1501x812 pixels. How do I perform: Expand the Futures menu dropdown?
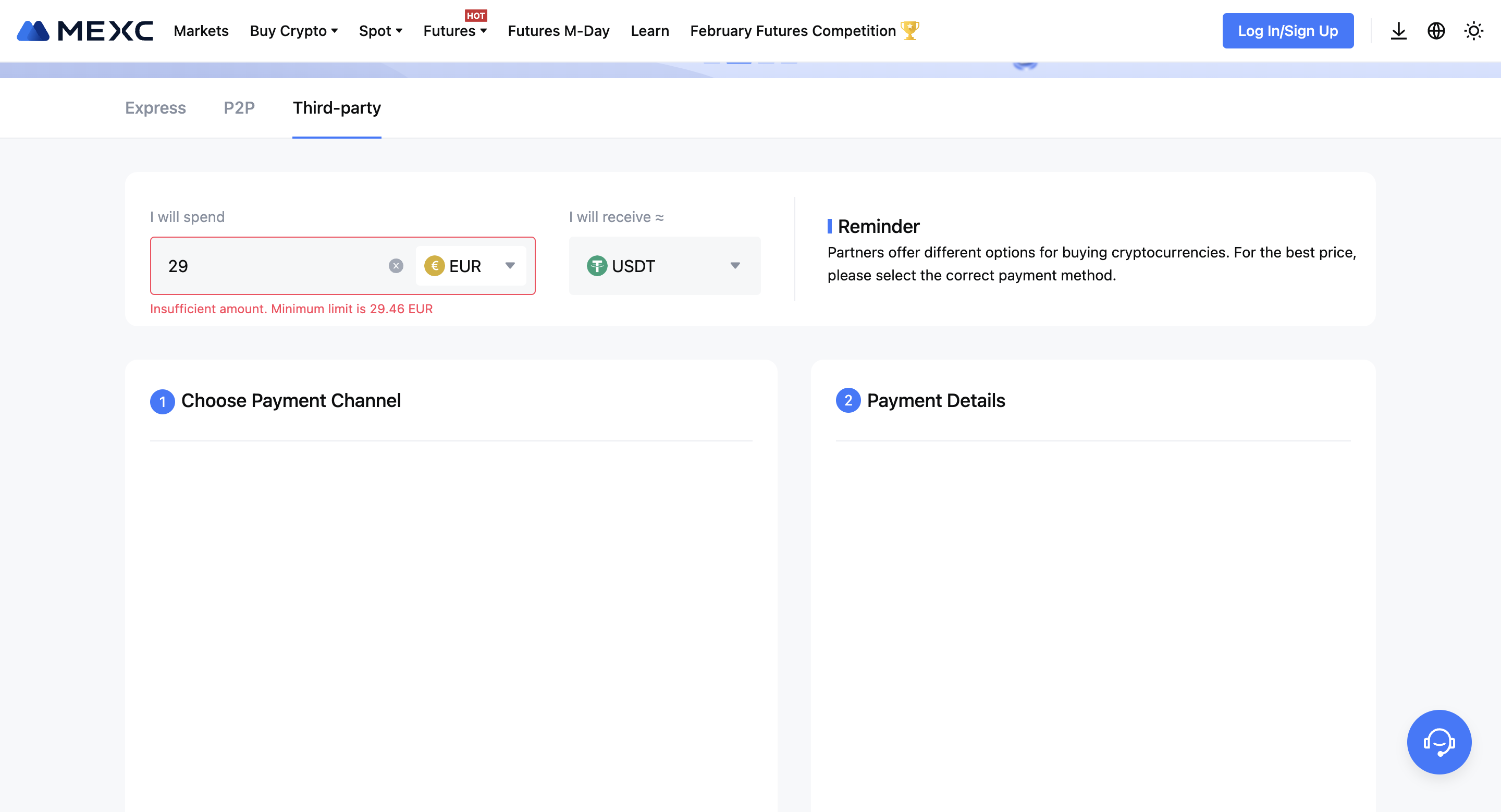click(455, 30)
